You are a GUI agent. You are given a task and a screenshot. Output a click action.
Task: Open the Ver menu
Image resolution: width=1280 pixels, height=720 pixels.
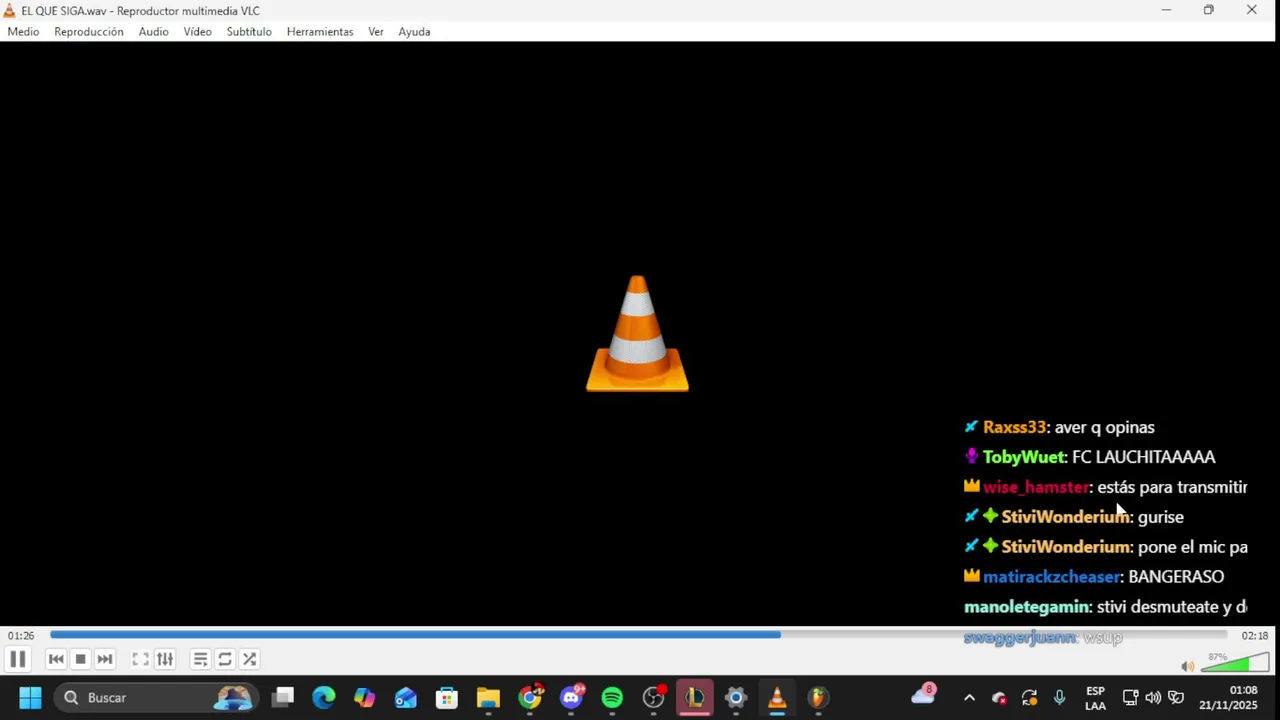[x=376, y=32]
